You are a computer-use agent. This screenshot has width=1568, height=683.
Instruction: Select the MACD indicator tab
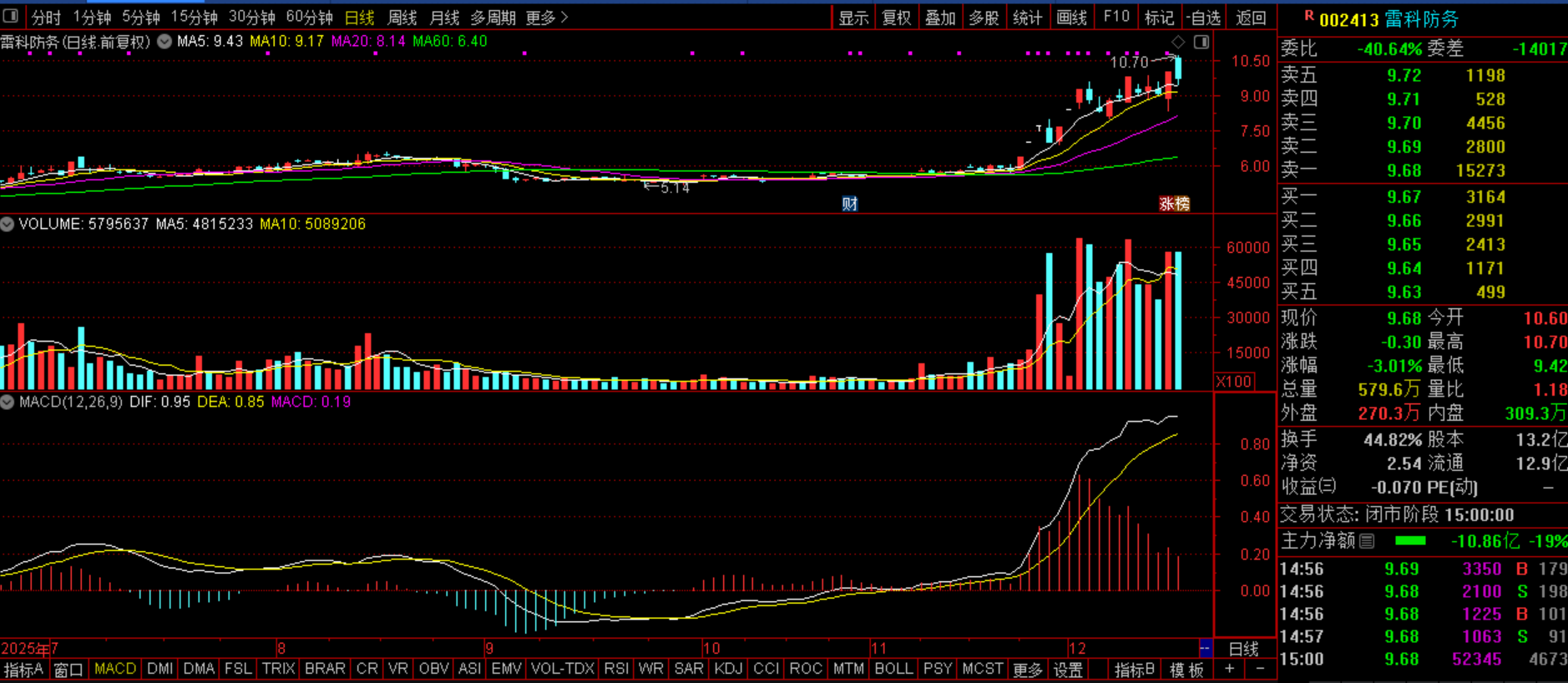(115, 669)
